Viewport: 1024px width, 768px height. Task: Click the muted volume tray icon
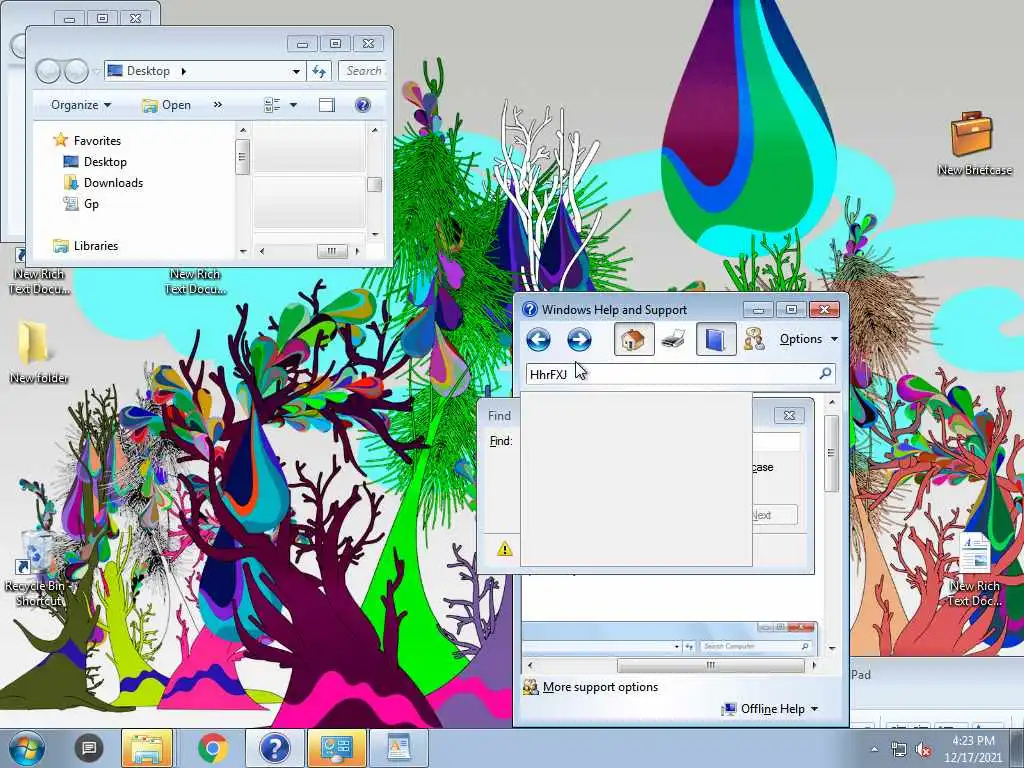(923, 750)
